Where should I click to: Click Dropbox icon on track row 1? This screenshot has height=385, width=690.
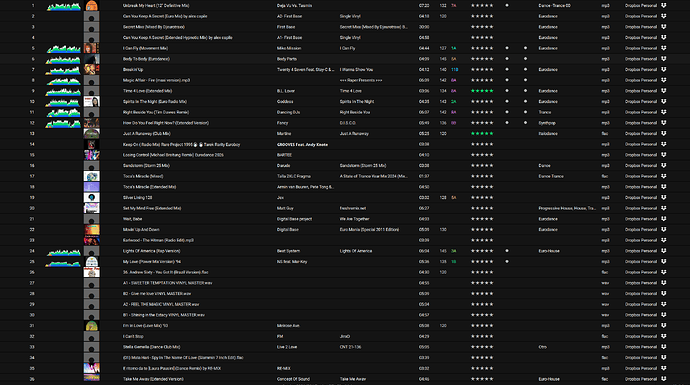pyautogui.click(x=664, y=6)
